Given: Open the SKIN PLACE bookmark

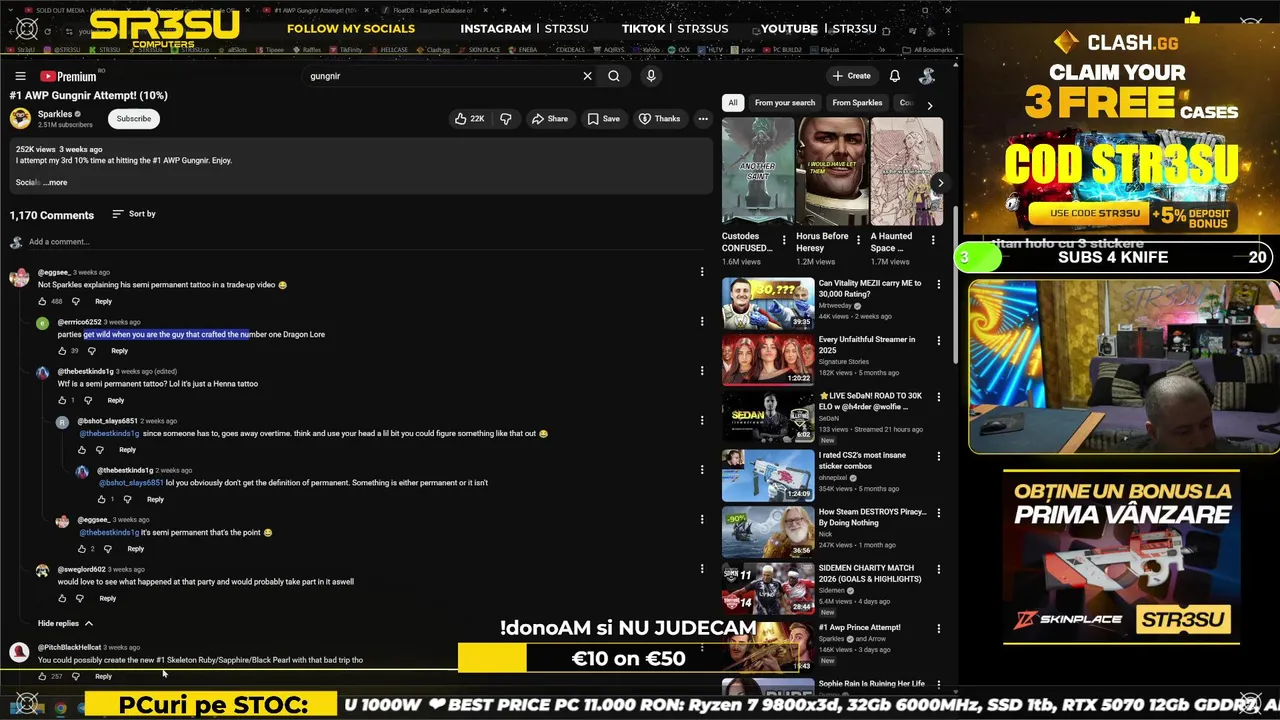Looking at the screenshot, I should point(480,49).
